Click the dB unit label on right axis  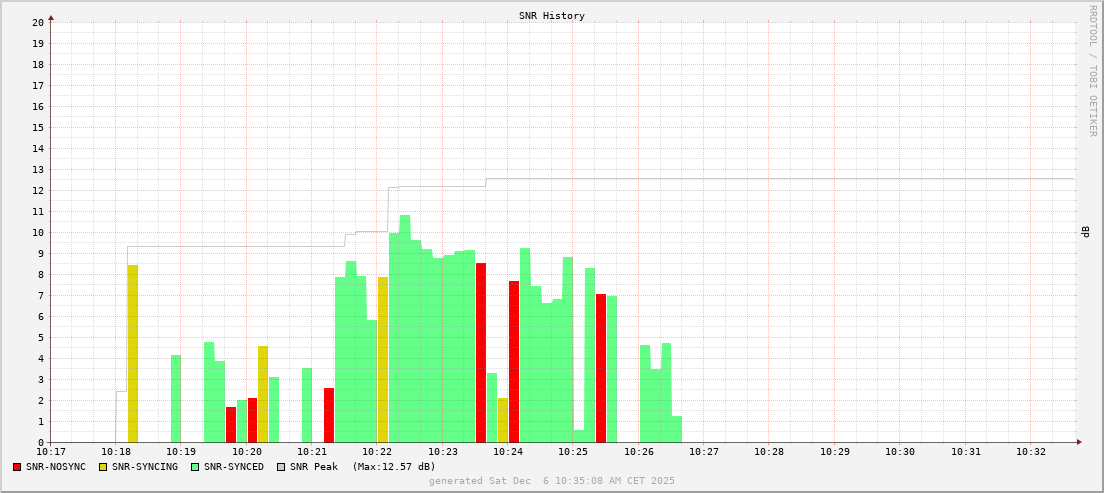tap(1084, 232)
